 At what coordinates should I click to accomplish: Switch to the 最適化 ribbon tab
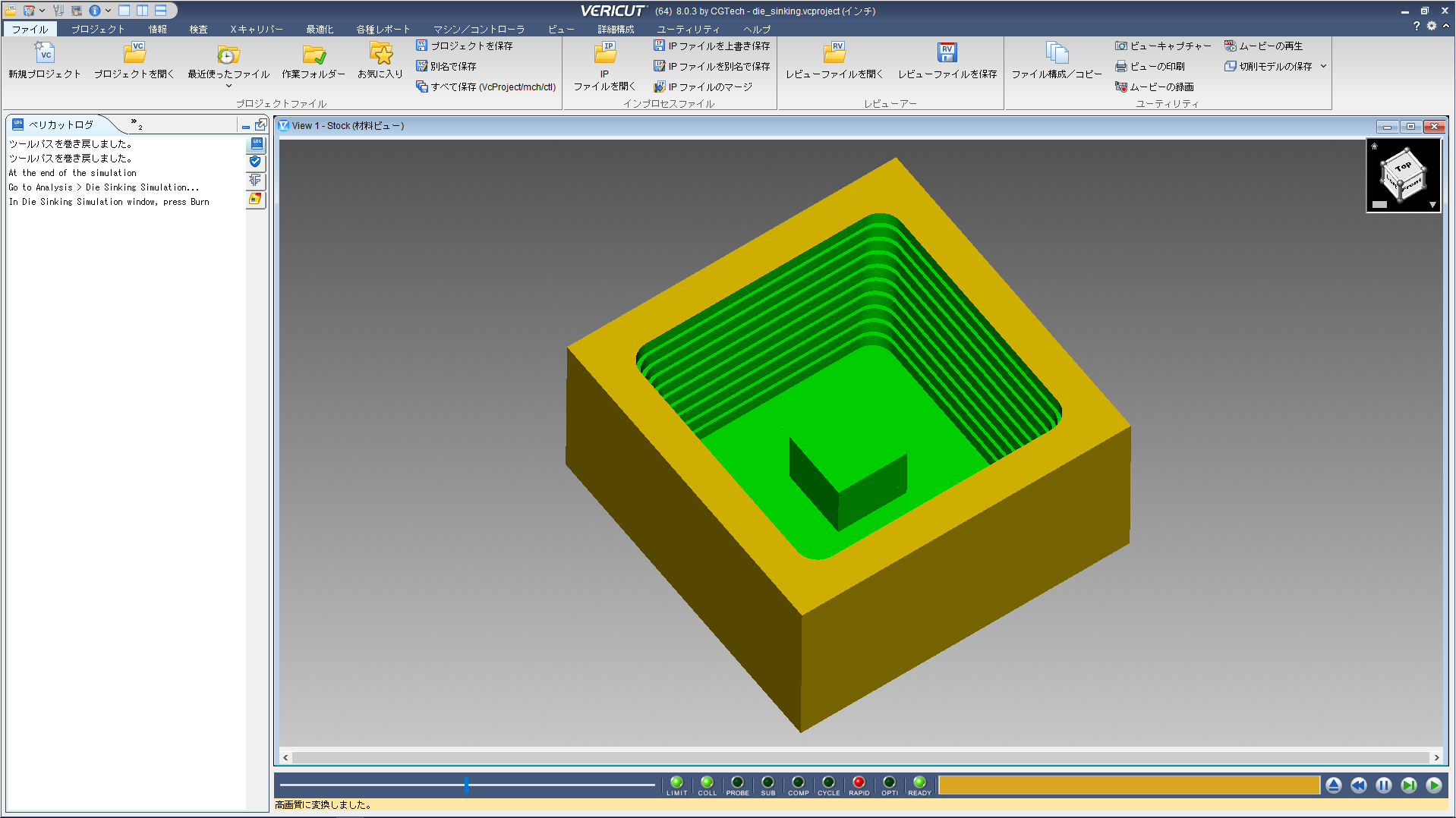[x=320, y=30]
